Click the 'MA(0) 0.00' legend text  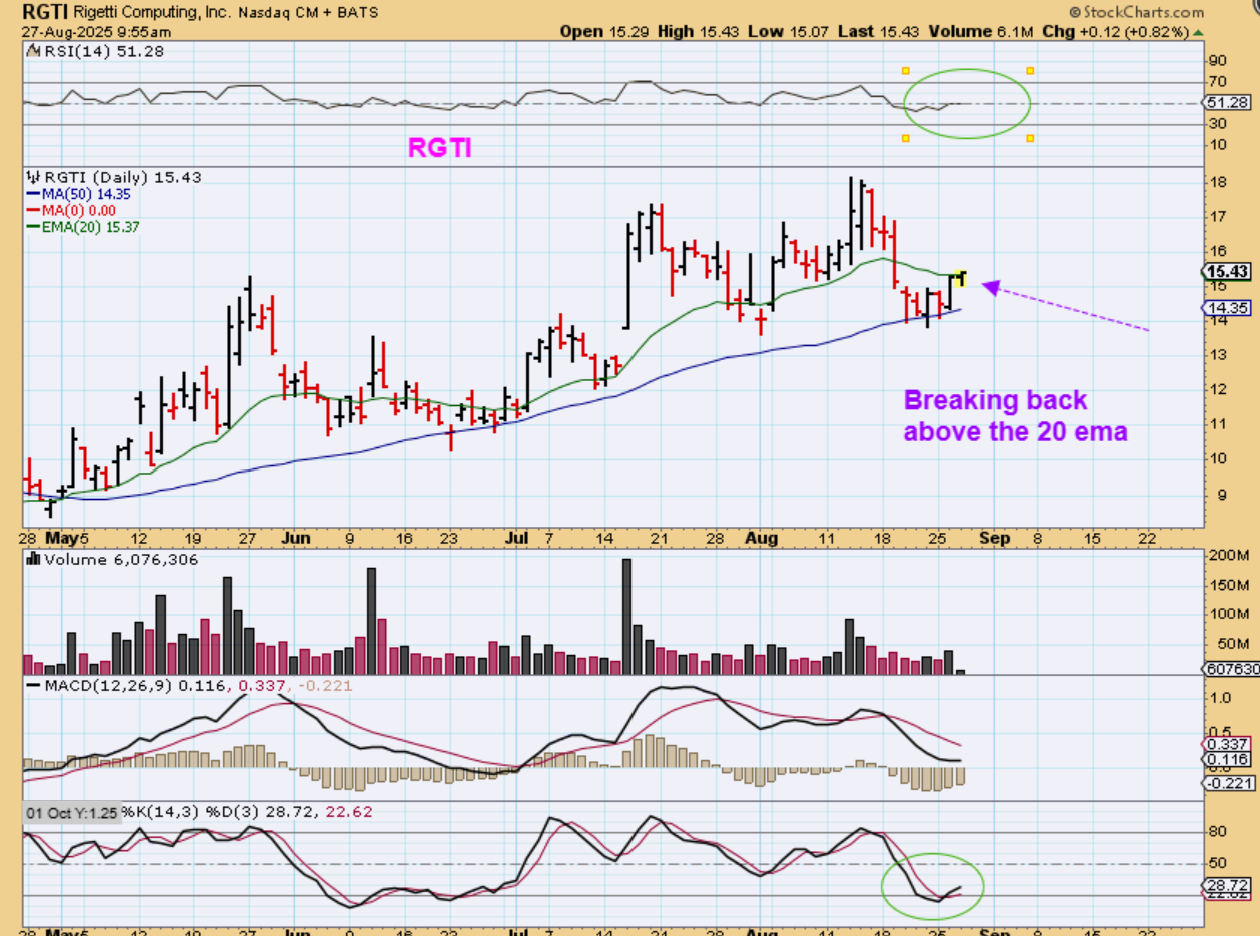point(78,211)
